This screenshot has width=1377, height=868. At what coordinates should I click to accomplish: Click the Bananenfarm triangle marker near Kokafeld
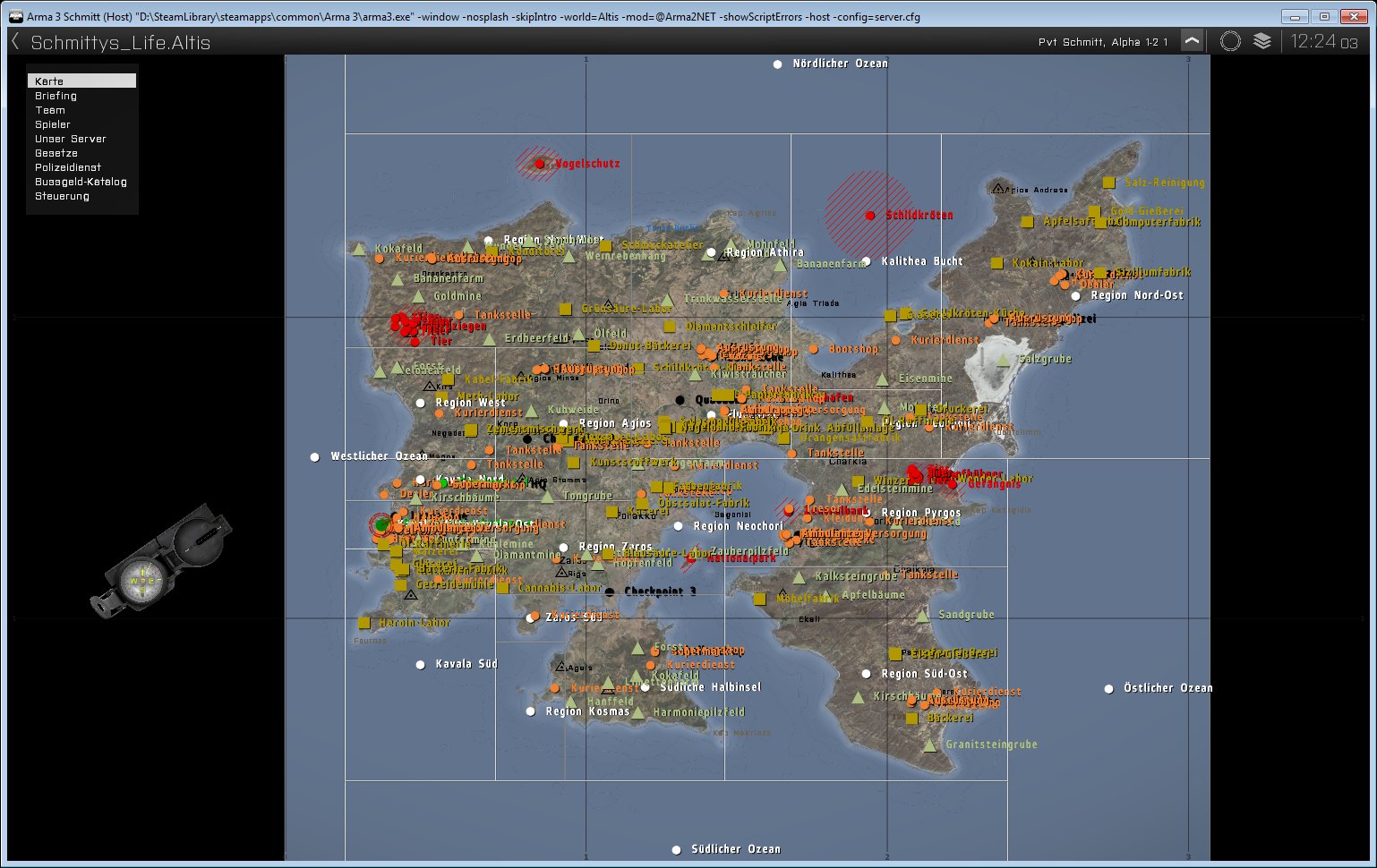tap(397, 279)
